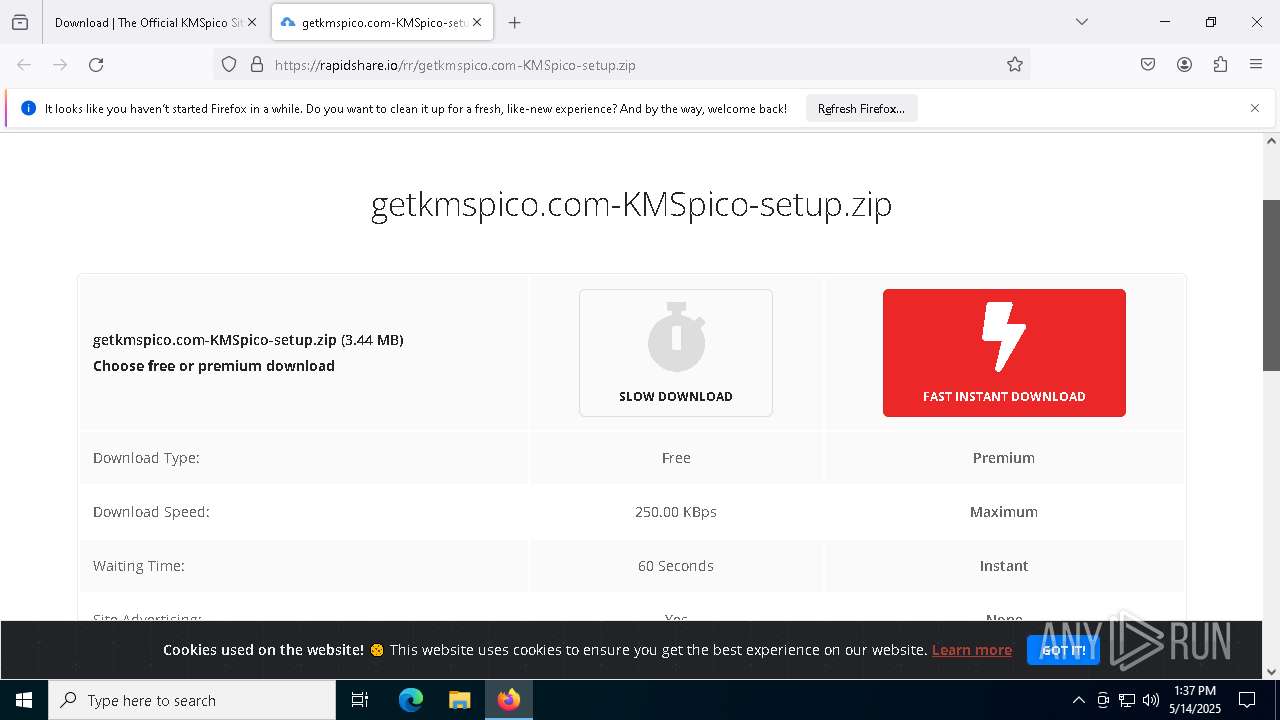
Task: Bookmark this page with star icon
Action: [1015, 65]
